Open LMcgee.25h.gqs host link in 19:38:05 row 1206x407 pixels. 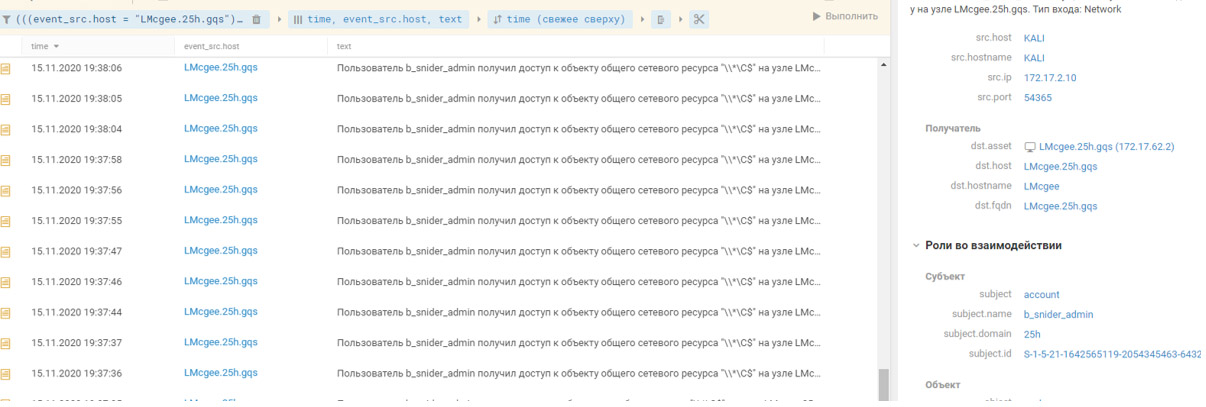[x=221, y=98]
